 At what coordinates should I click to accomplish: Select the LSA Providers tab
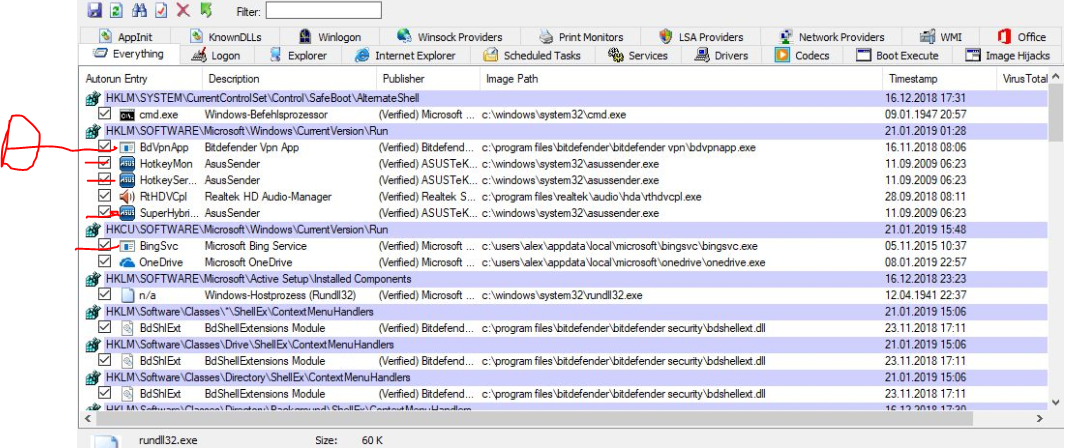point(702,37)
